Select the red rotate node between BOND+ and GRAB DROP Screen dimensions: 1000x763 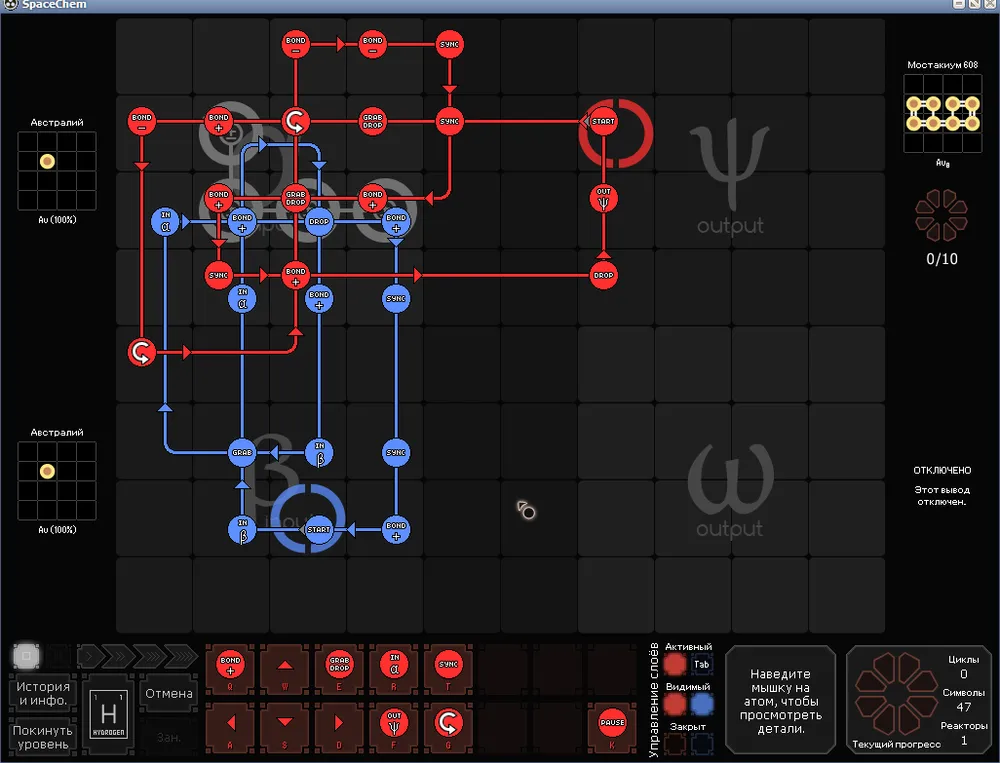click(x=295, y=121)
